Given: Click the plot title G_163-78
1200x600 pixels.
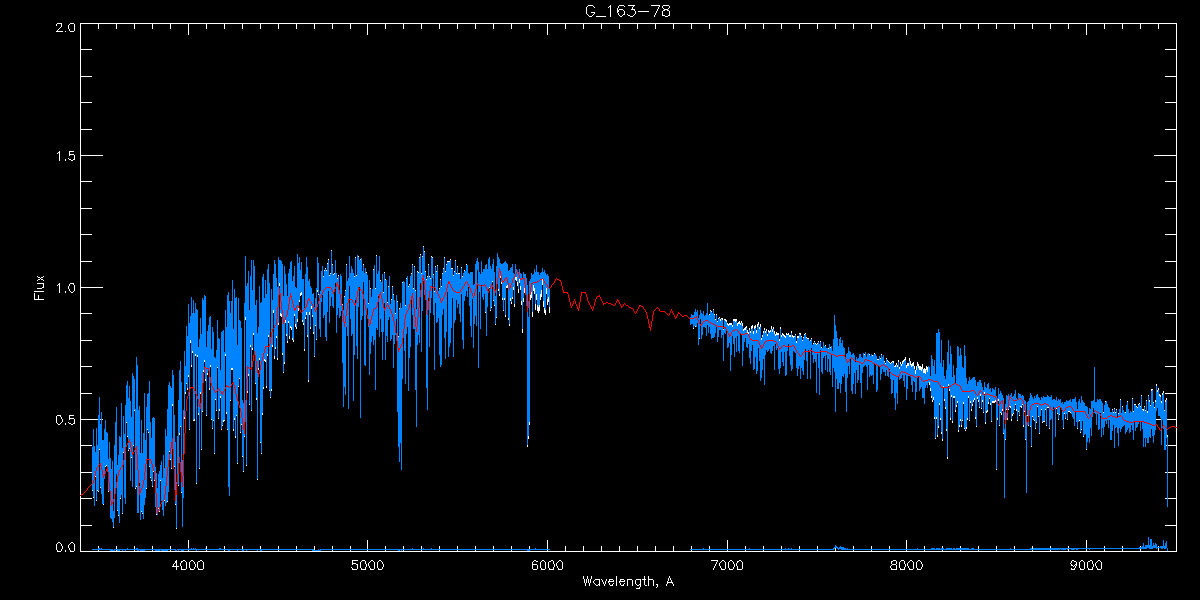Looking at the screenshot, I should [x=627, y=11].
